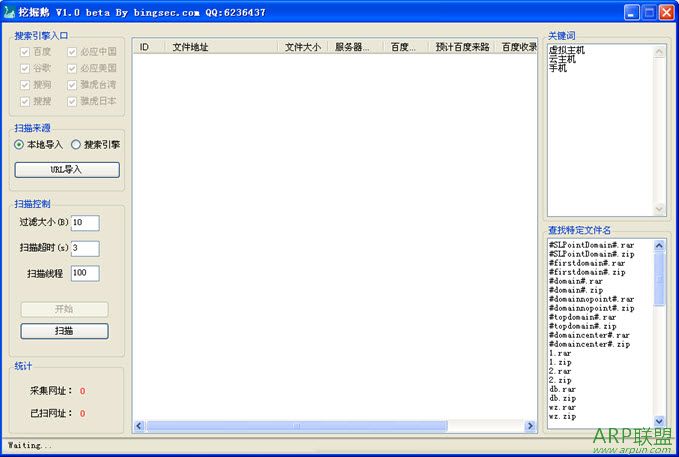Screen dimensions: 679x457
Task: Sort by the 文件大小 column header
Action: (303, 47)
